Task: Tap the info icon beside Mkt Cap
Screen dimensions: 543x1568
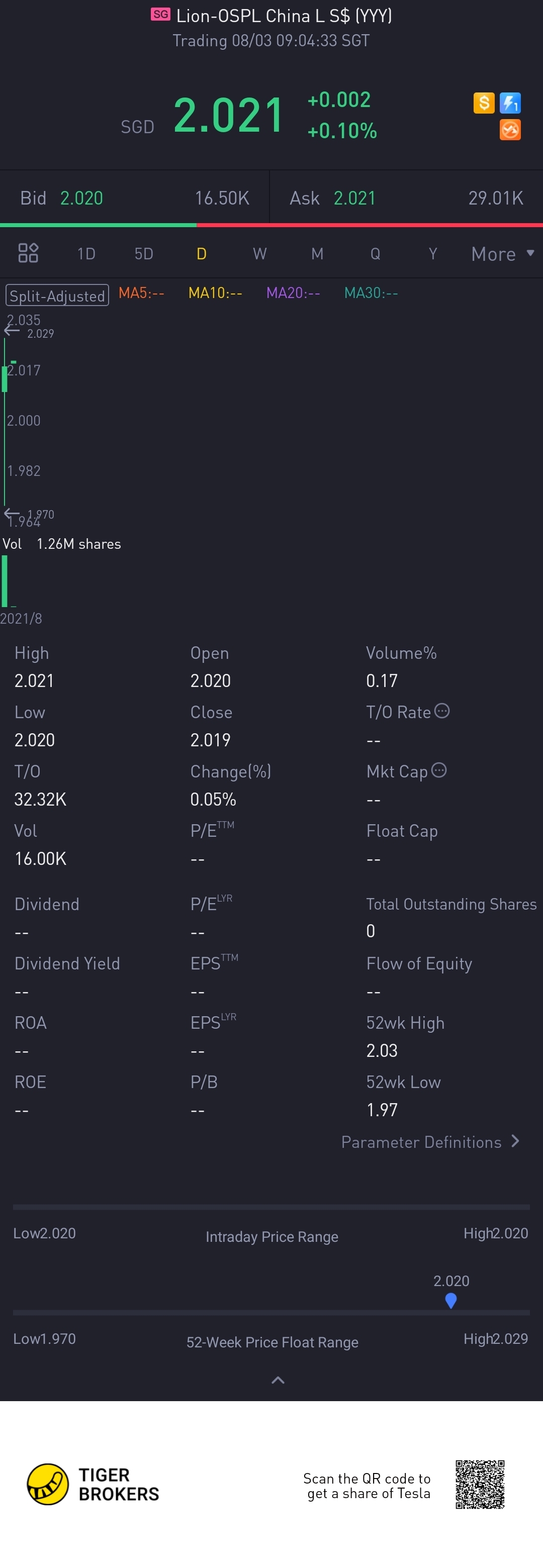Action: 439,770
